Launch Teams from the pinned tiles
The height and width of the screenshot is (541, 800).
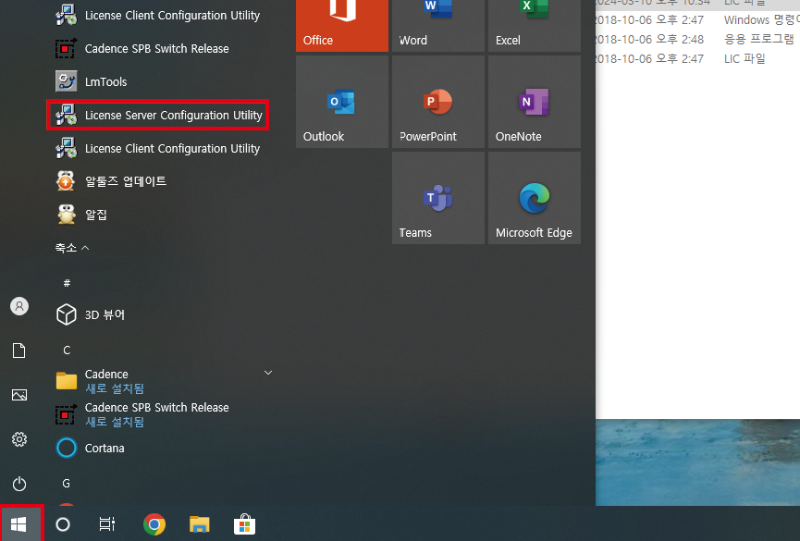[438, 198]
